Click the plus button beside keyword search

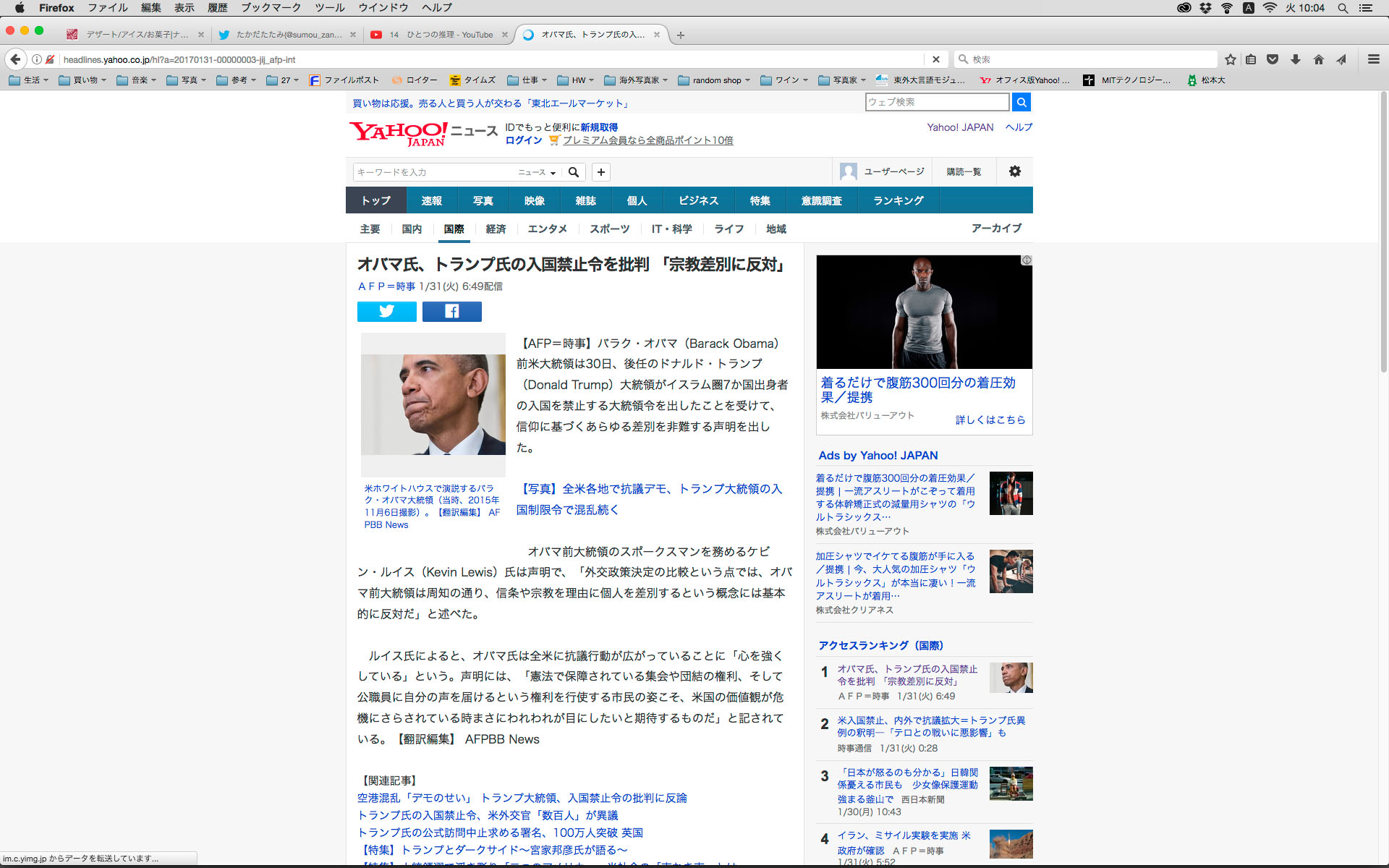tap(600, 172)
